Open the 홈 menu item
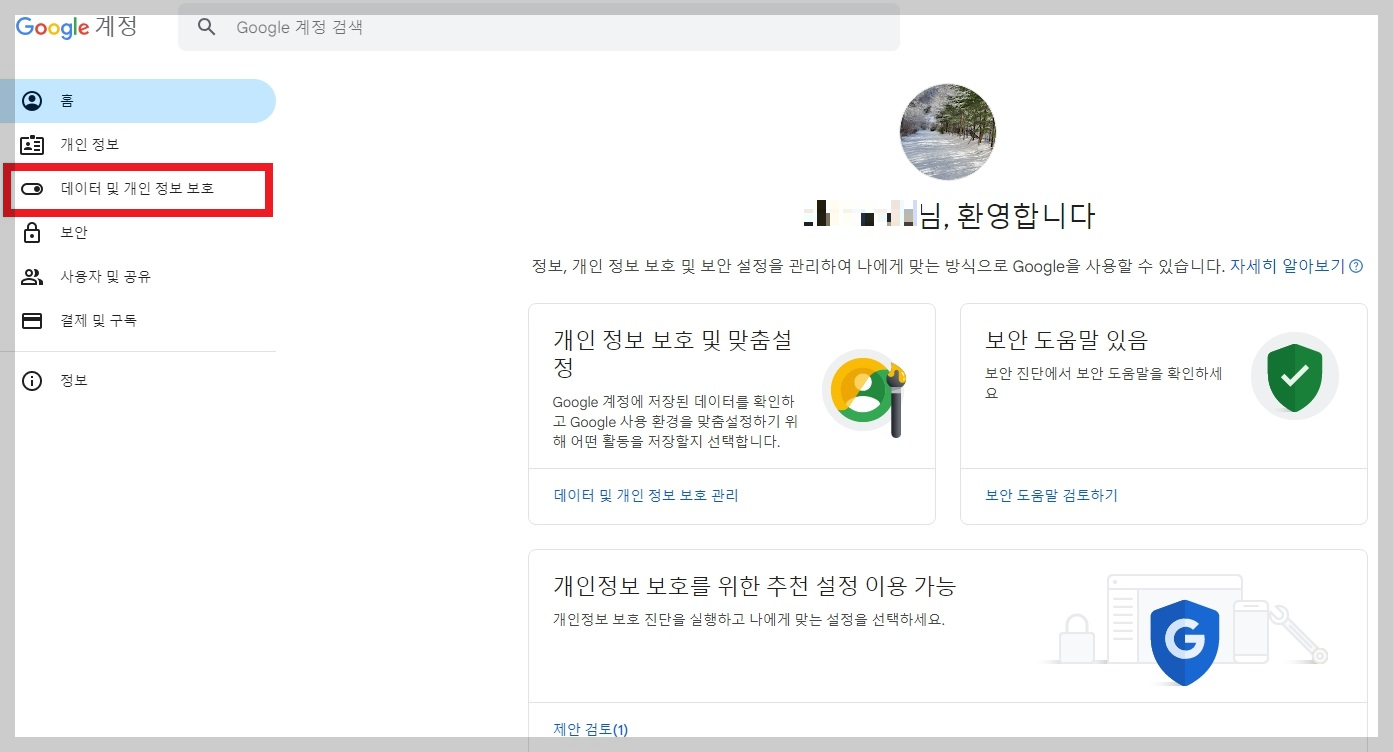The image size is (1393, 752). (138, 101)
